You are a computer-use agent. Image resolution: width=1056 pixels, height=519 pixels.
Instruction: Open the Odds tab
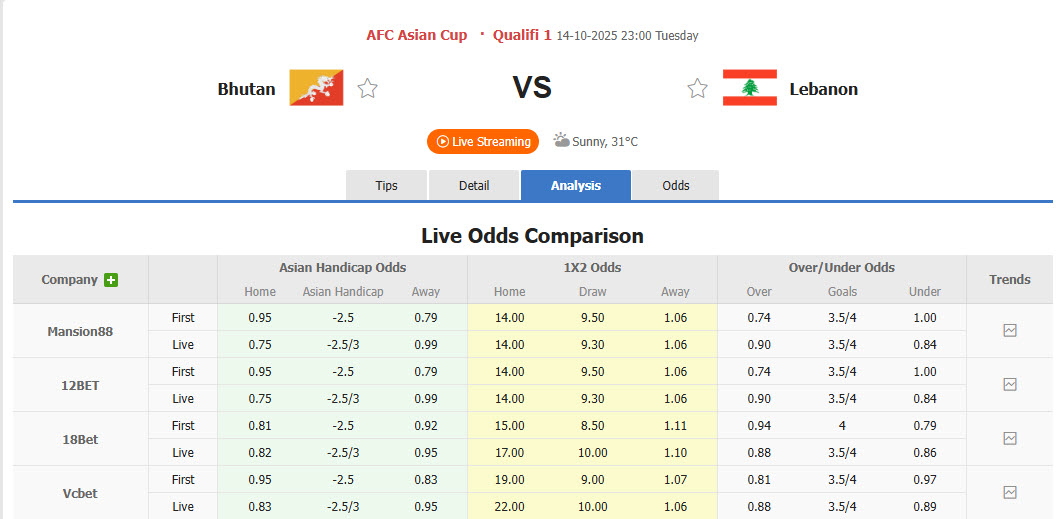[x=676, y=186]
